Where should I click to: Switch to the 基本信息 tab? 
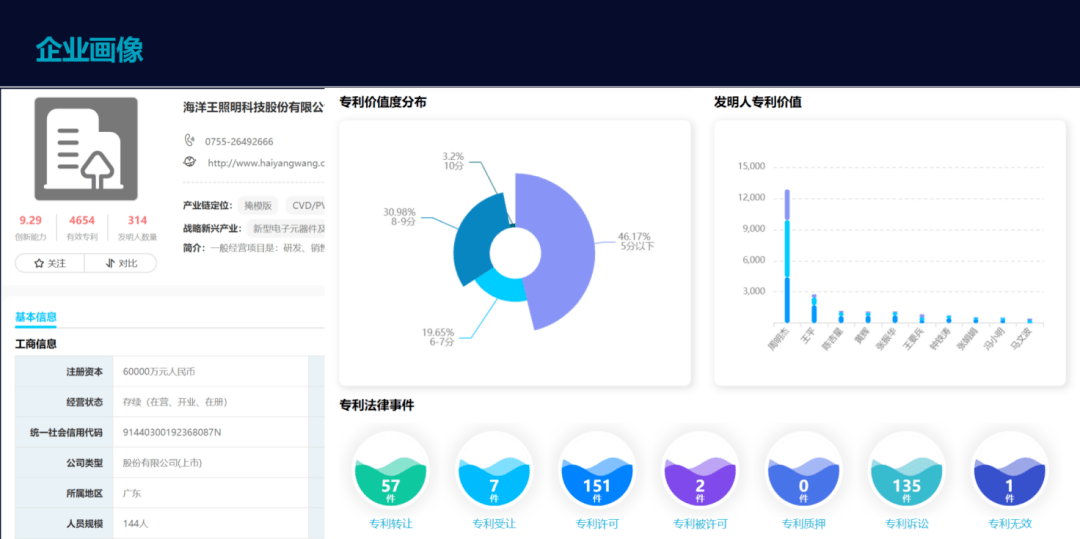(x=36, y=317)
